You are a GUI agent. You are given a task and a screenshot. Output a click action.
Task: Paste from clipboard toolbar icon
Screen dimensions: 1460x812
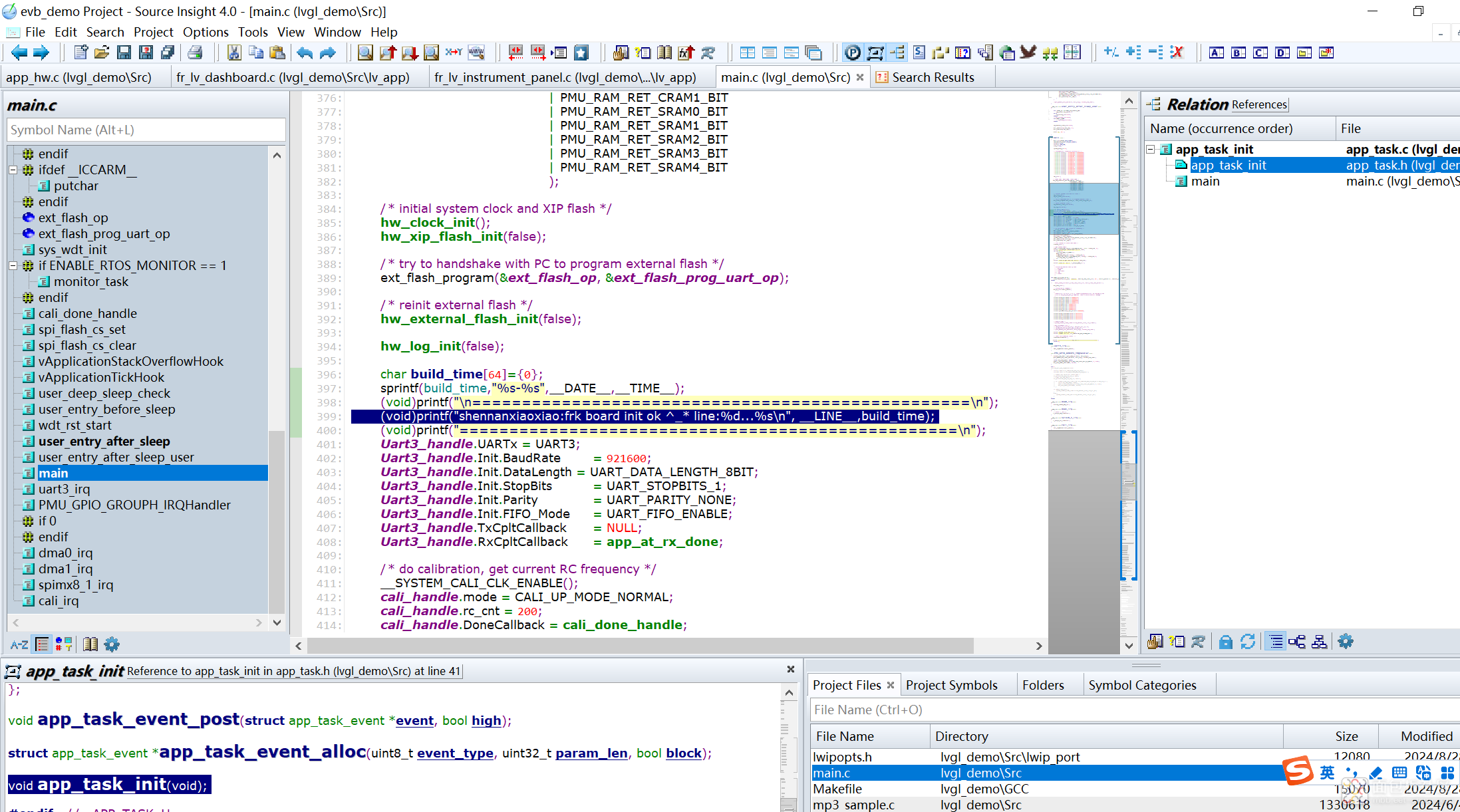tap(278, 53)
